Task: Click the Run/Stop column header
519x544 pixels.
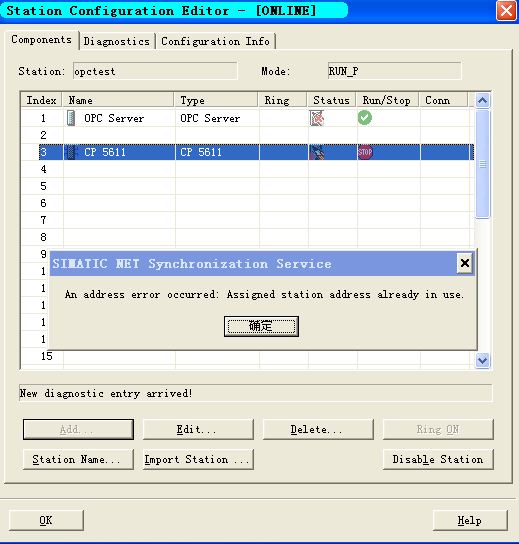Action: tap(388, 100)
